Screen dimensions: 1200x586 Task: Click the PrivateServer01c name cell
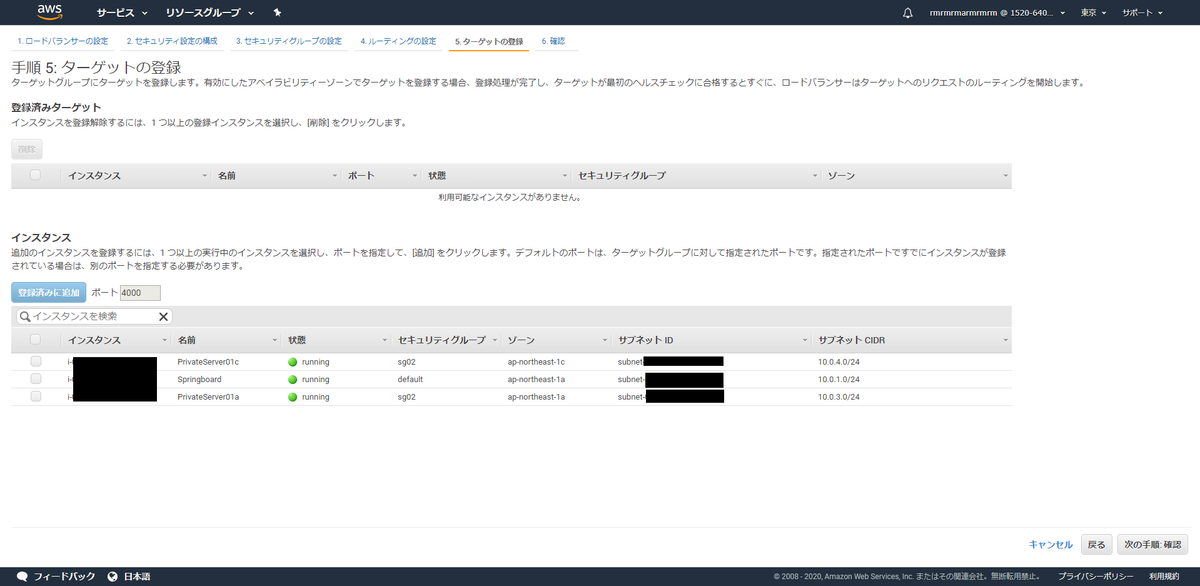pos(208,362)
